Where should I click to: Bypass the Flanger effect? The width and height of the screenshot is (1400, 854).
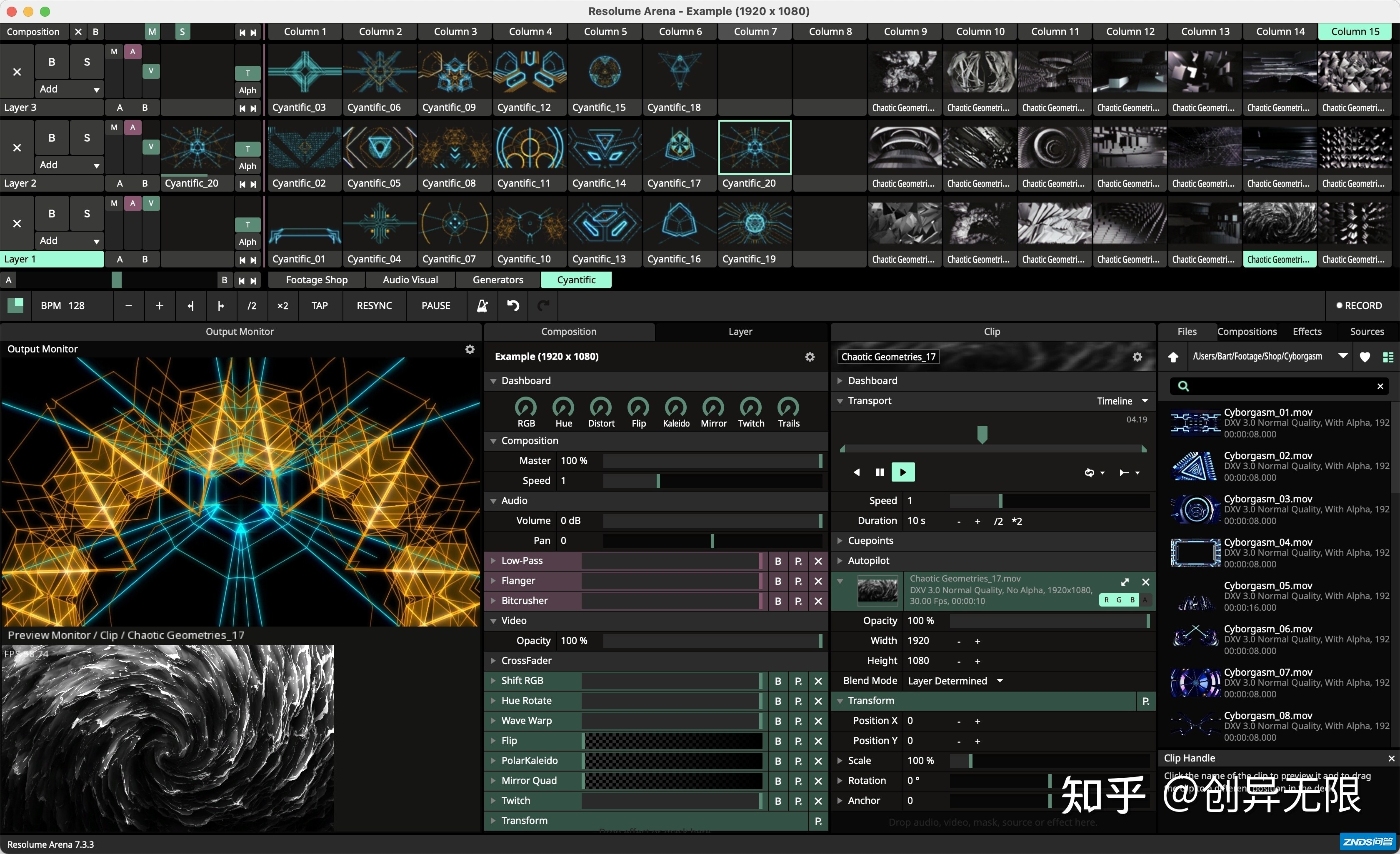pyautogui.click(x=778, y=581)
